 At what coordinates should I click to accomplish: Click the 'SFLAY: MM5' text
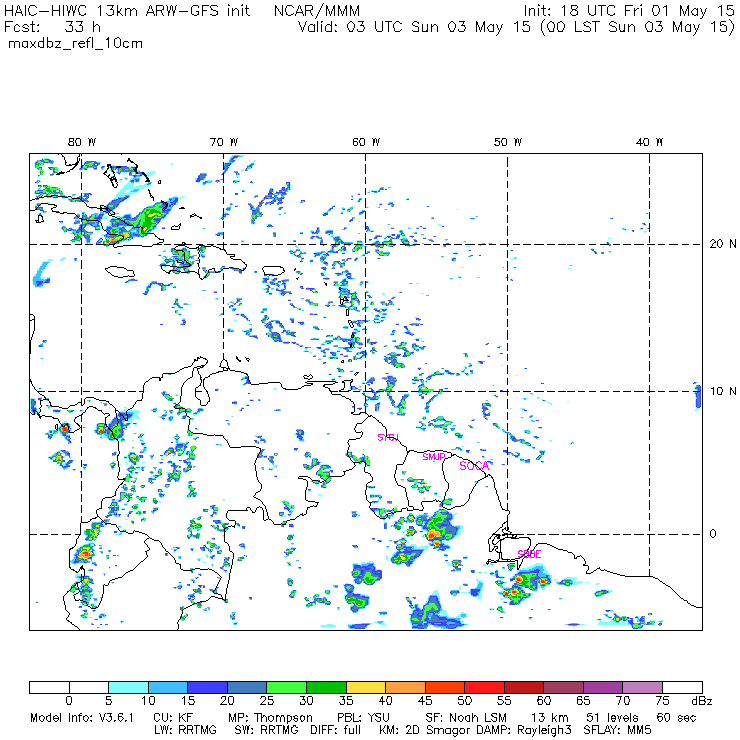click(618, 730)
